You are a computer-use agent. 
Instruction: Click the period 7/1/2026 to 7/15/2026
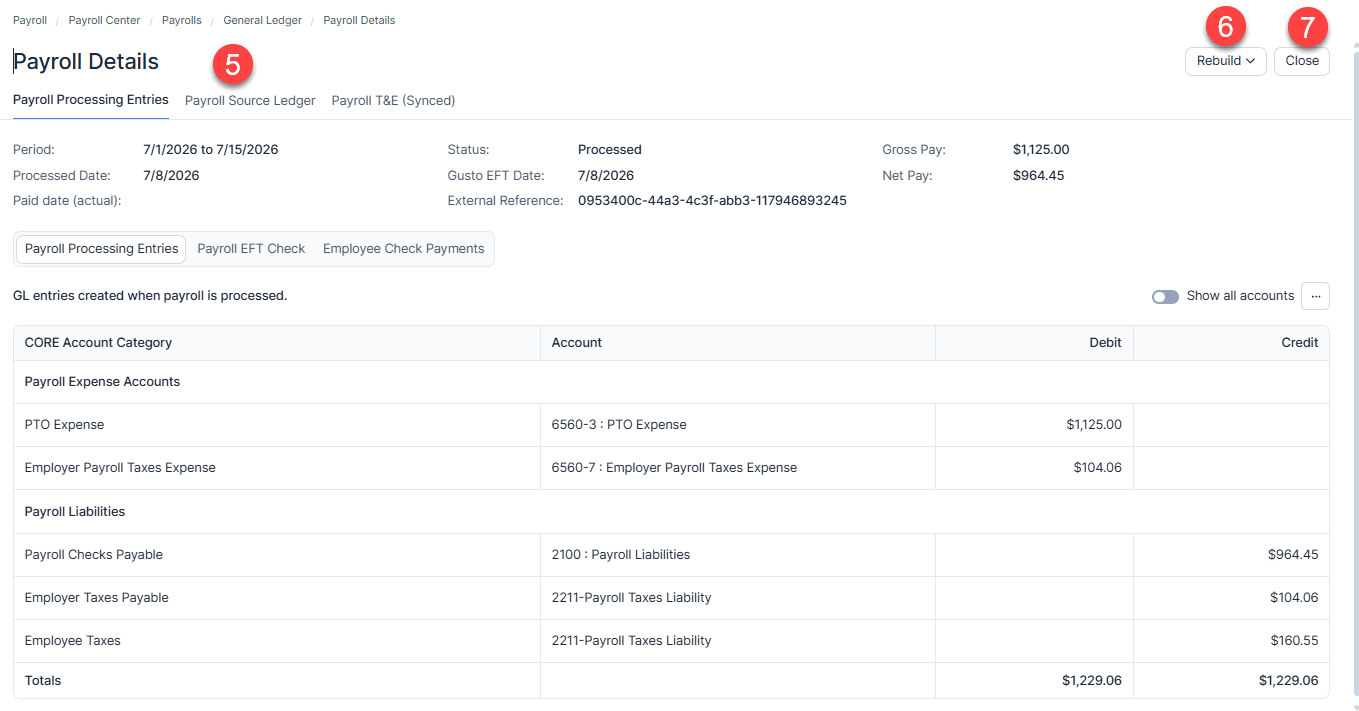point(211,149)
